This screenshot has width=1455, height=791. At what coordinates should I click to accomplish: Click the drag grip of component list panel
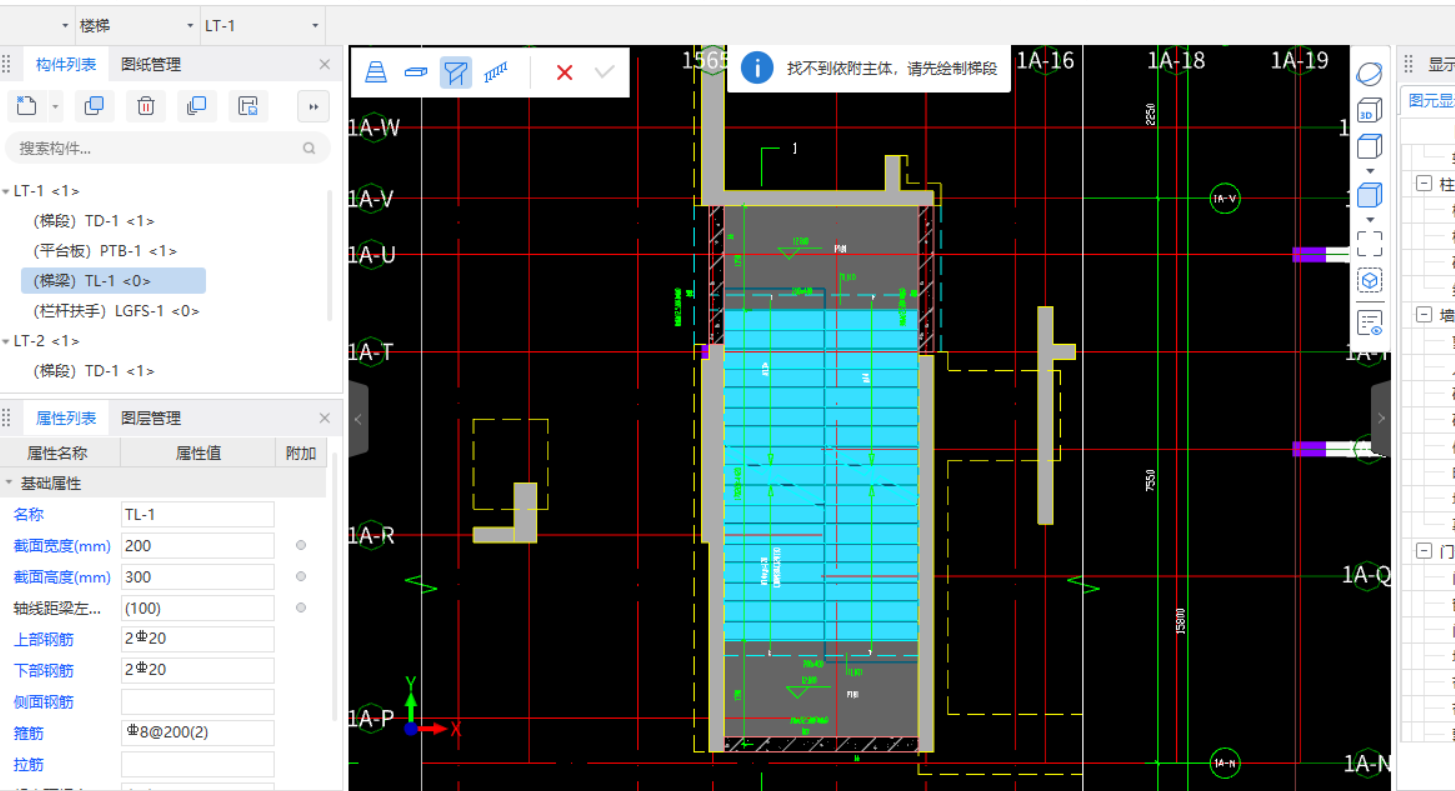(6, 64)
